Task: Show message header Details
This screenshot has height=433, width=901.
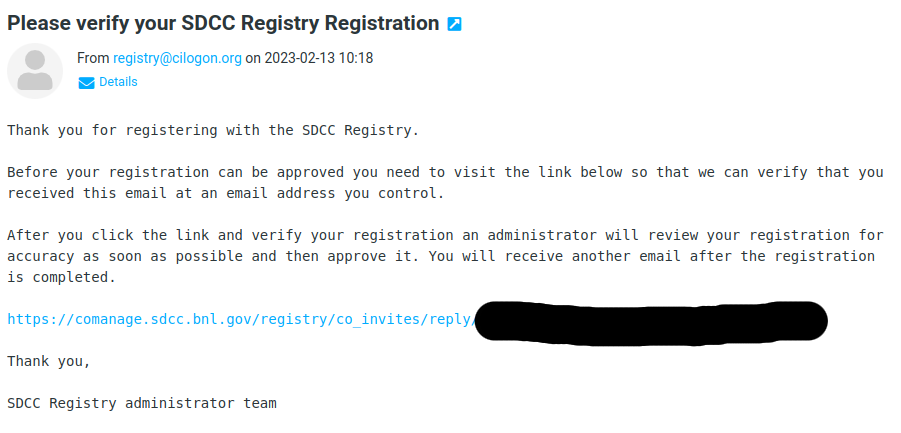Action: pyautogui.click(x=118, y=82)
